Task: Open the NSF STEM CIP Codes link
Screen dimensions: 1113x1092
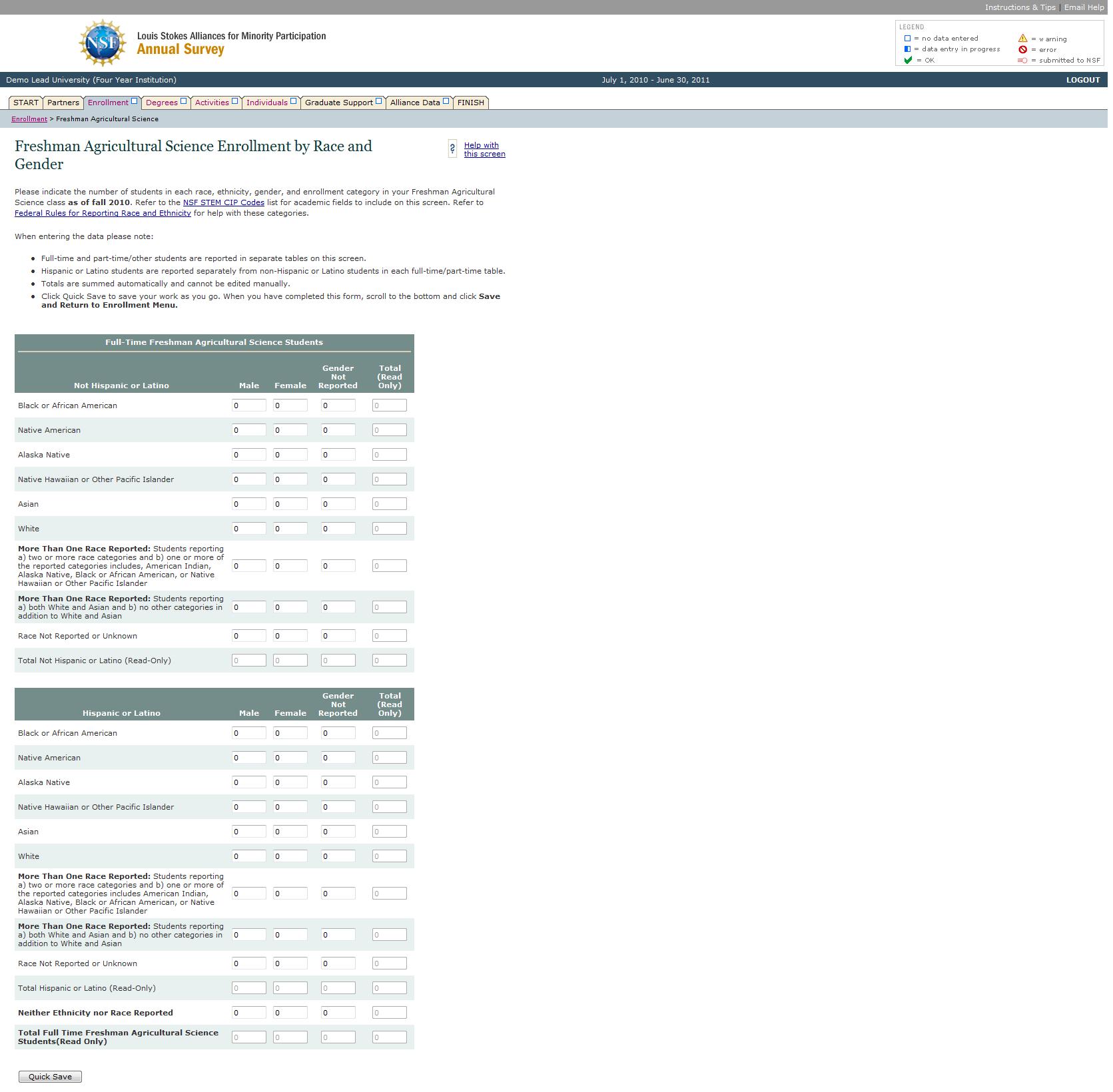Action: pyautogui.click(x=223, y=202)
